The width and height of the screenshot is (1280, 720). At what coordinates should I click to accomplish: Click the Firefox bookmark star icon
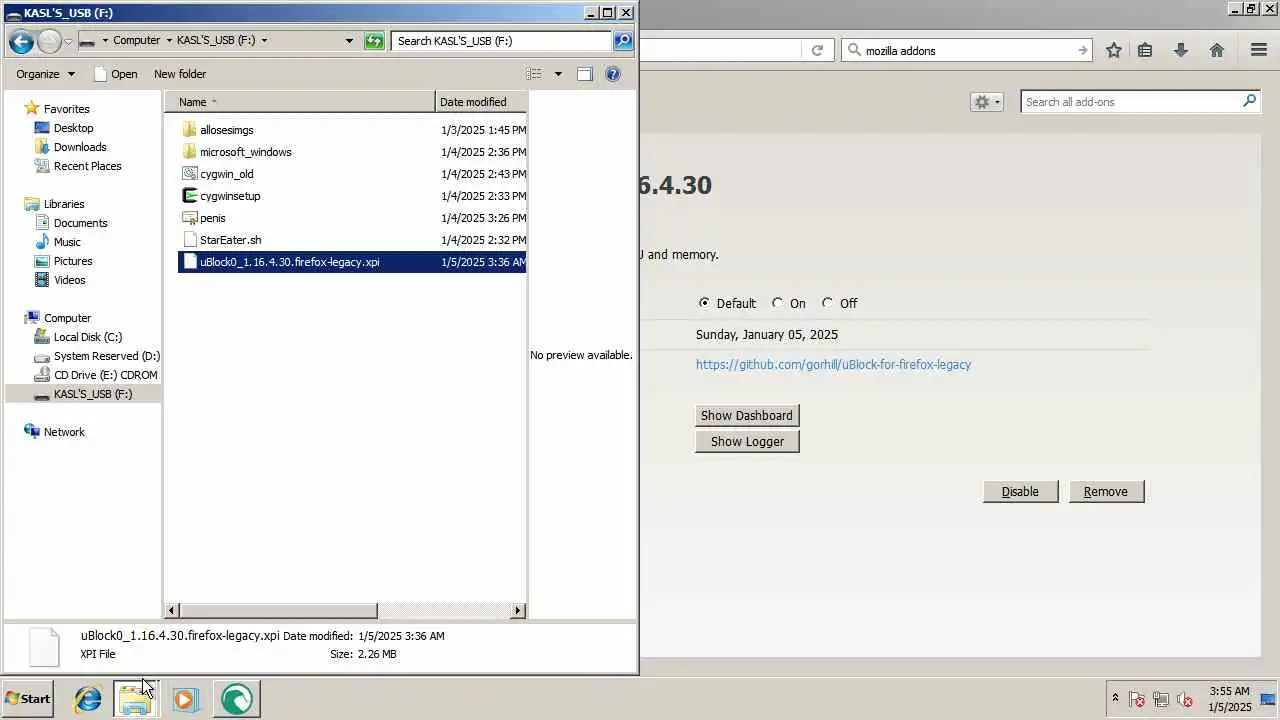[x=1113, y=50]
